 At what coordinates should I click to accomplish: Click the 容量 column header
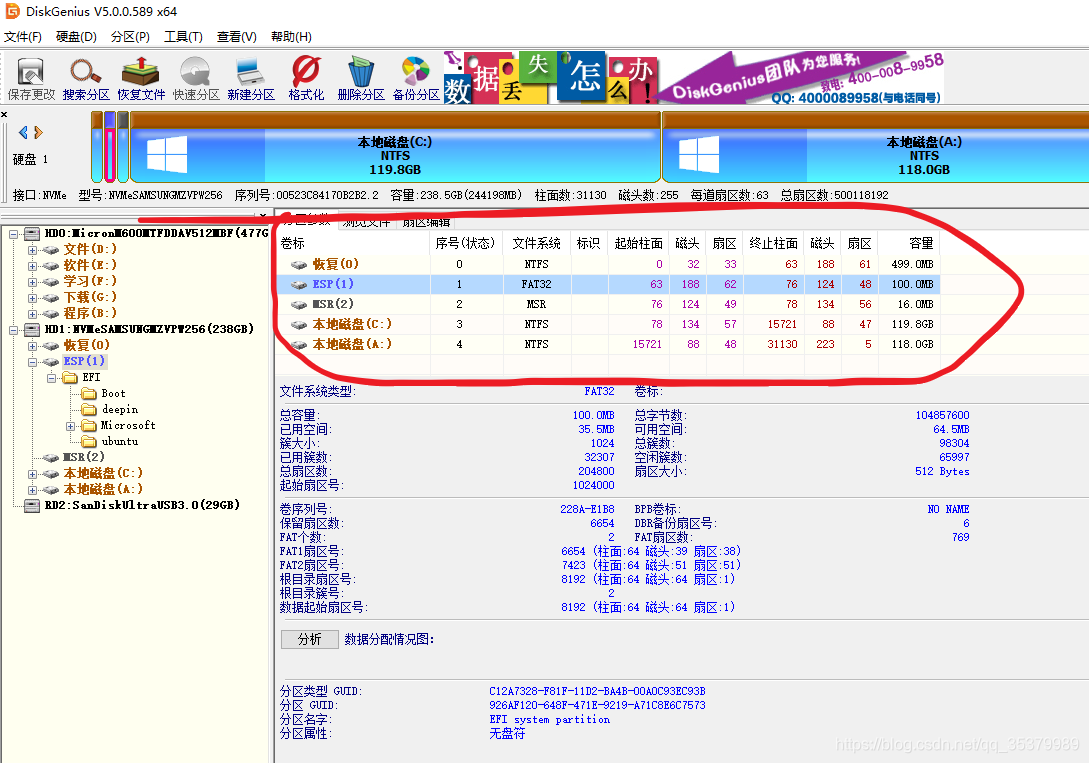[x=909, y=243]
